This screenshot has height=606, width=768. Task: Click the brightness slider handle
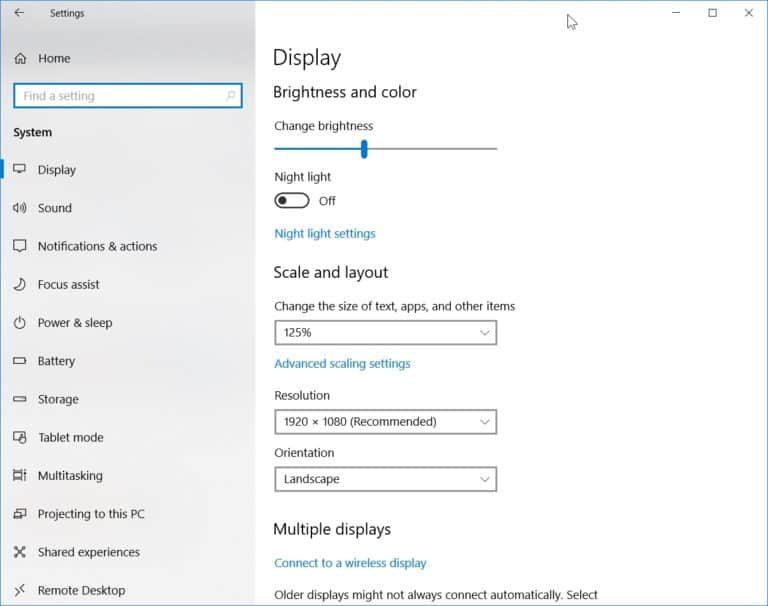(x=364, y=149)
